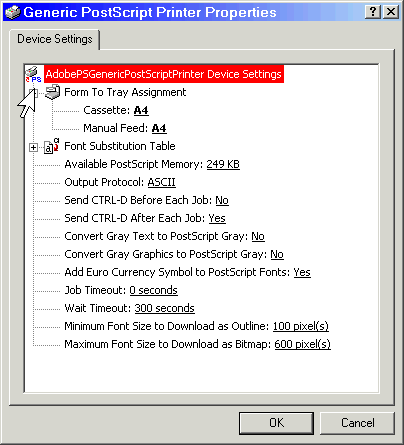The width and height of the screenshot is (404, 445).
Task: Close the Printer Properties dialog window
Action: 391,12
